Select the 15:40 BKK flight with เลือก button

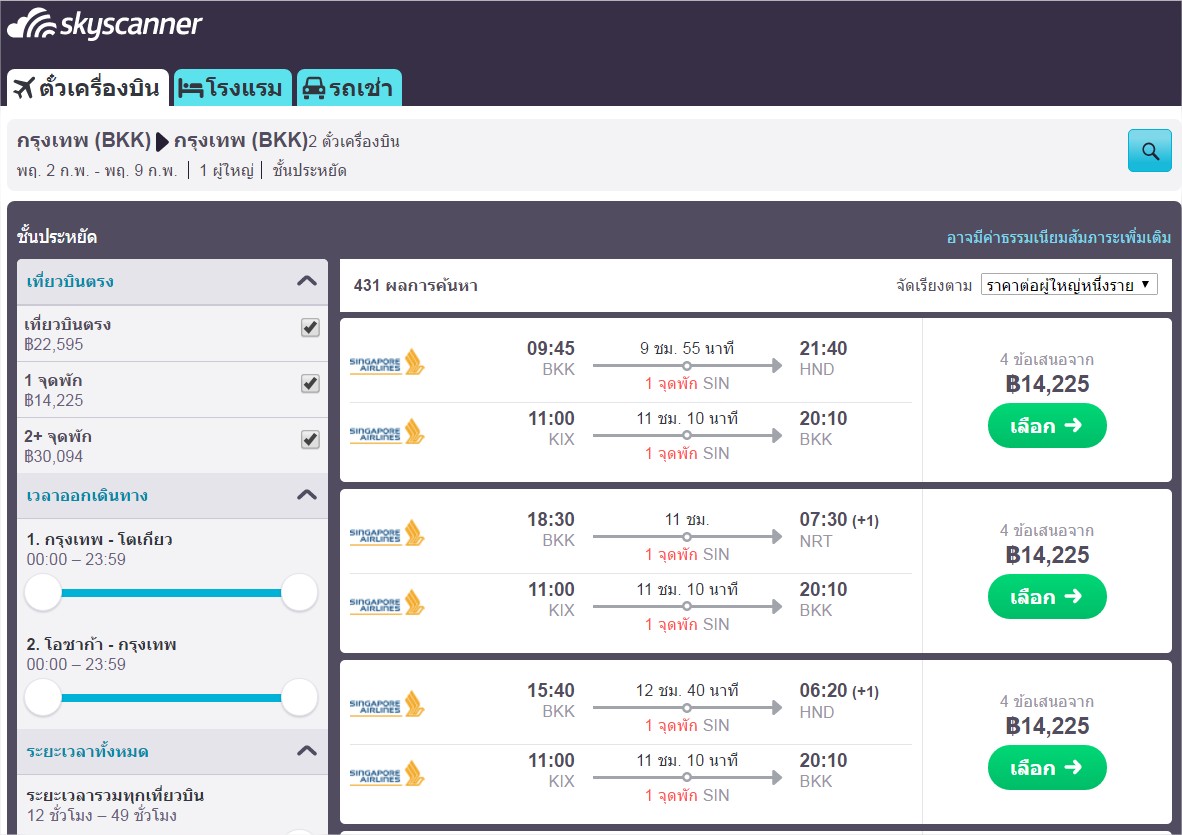point(1047,768)
